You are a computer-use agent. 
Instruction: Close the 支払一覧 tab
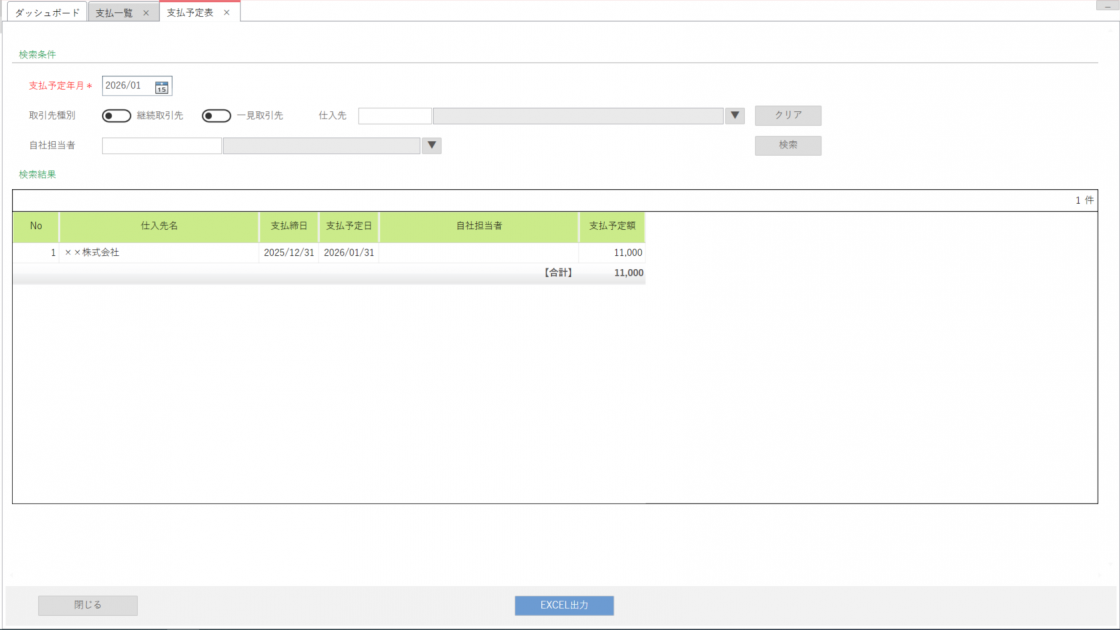[146, 13]
